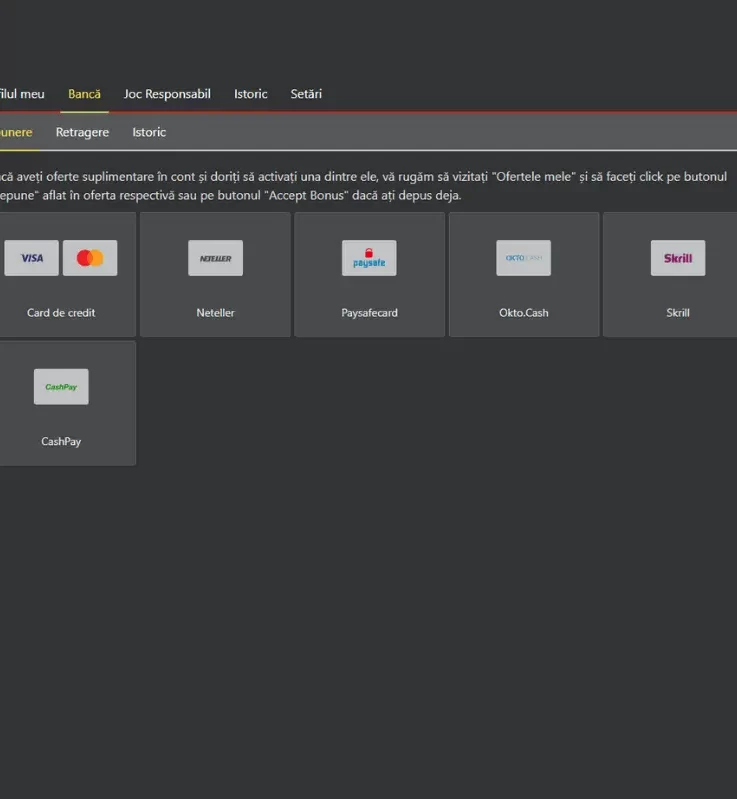Open the Bancă tab
This screenshot has height=799, width=737.
pos(84,94)
